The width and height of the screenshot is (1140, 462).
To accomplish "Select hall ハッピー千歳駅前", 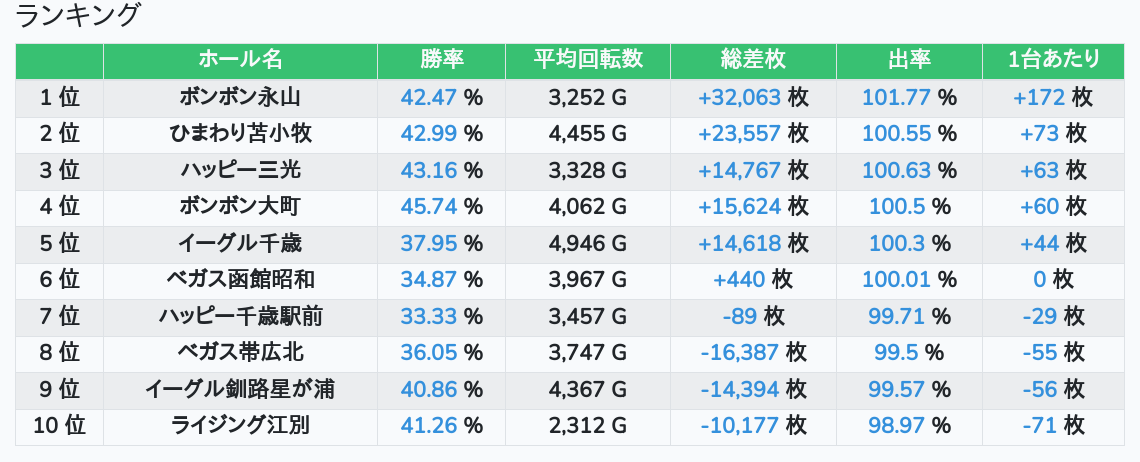I will click(x=240, y=317).
